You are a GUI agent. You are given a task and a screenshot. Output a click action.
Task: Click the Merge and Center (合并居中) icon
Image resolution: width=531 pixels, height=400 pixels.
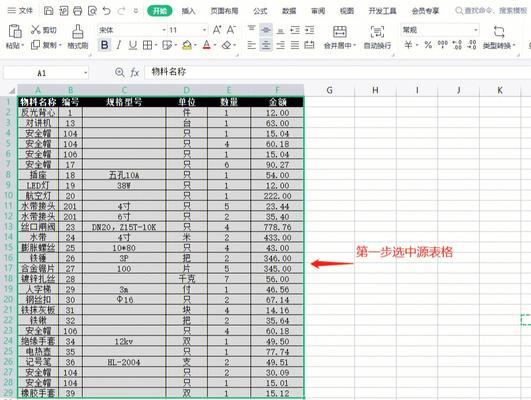(x=340, y=31)
